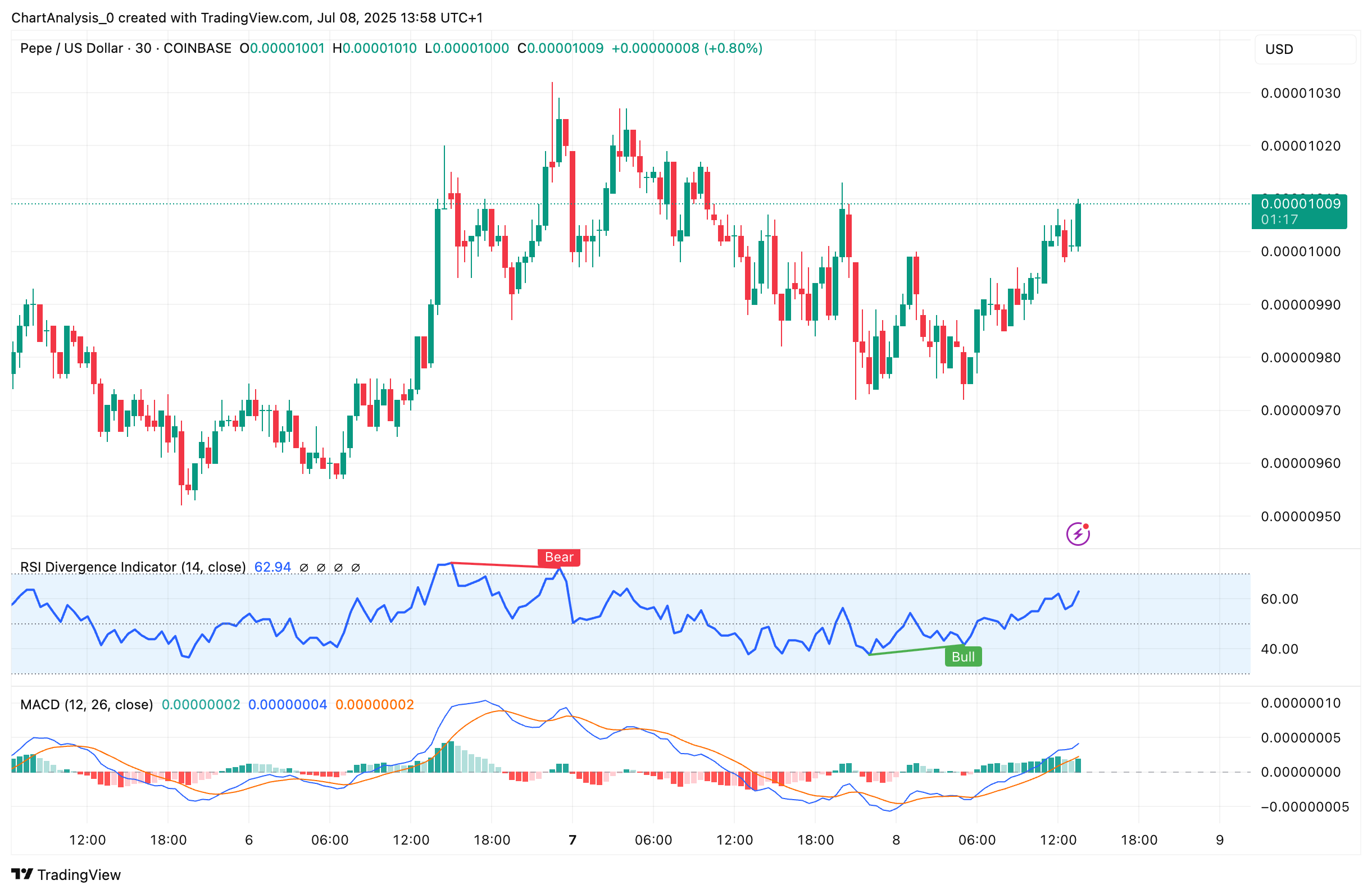This screenshot has height=894, width=1372.
Task: Click the 0.00000950 price axis label
Action: (1301, 516)
